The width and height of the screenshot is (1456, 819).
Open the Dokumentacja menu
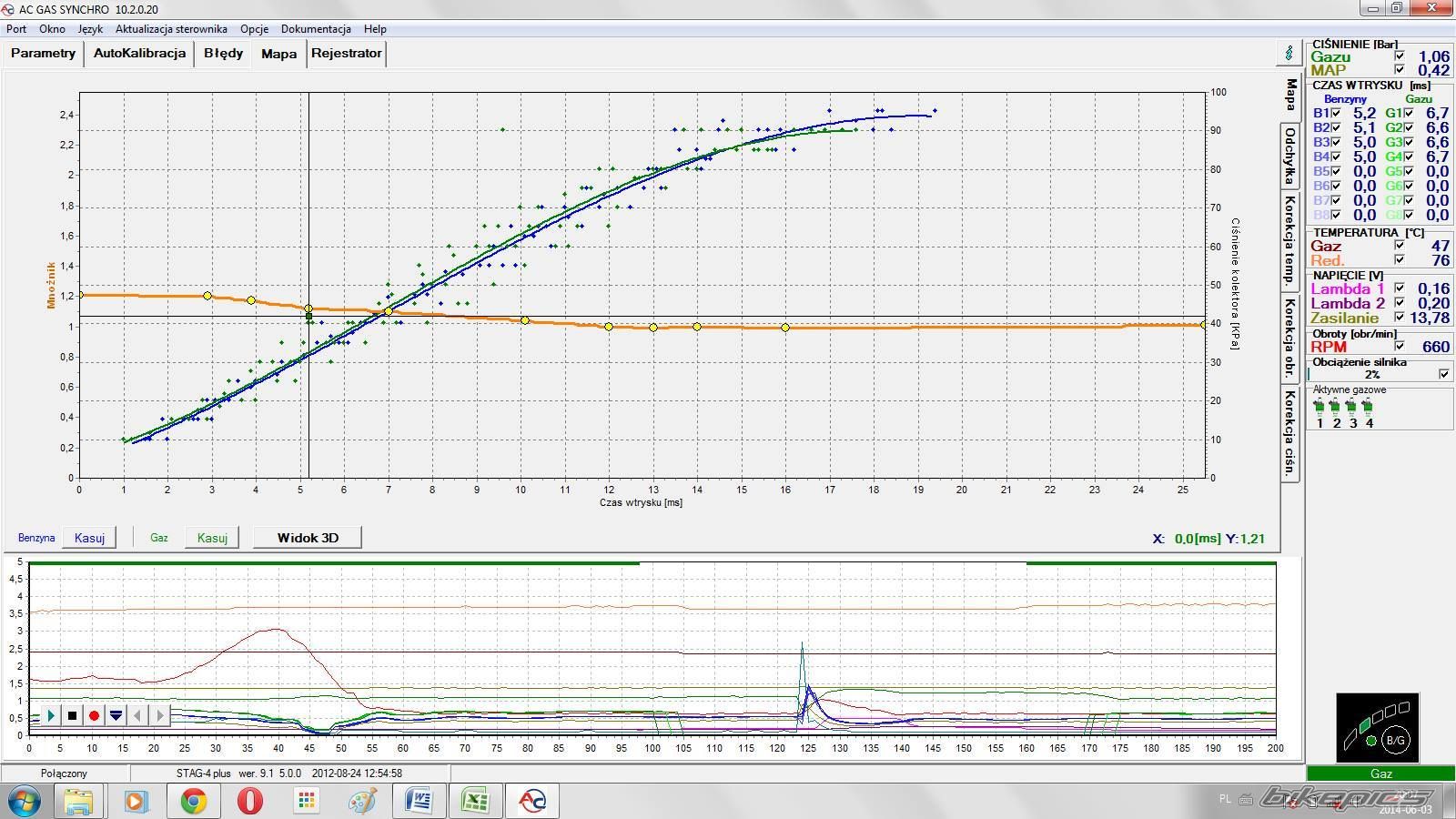coord(316,29)
